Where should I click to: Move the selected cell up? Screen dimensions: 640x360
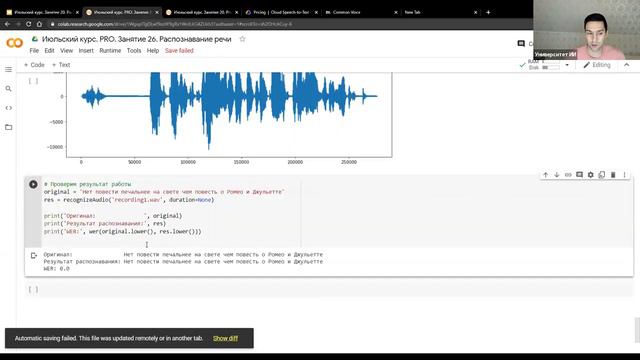coord(546,175)
